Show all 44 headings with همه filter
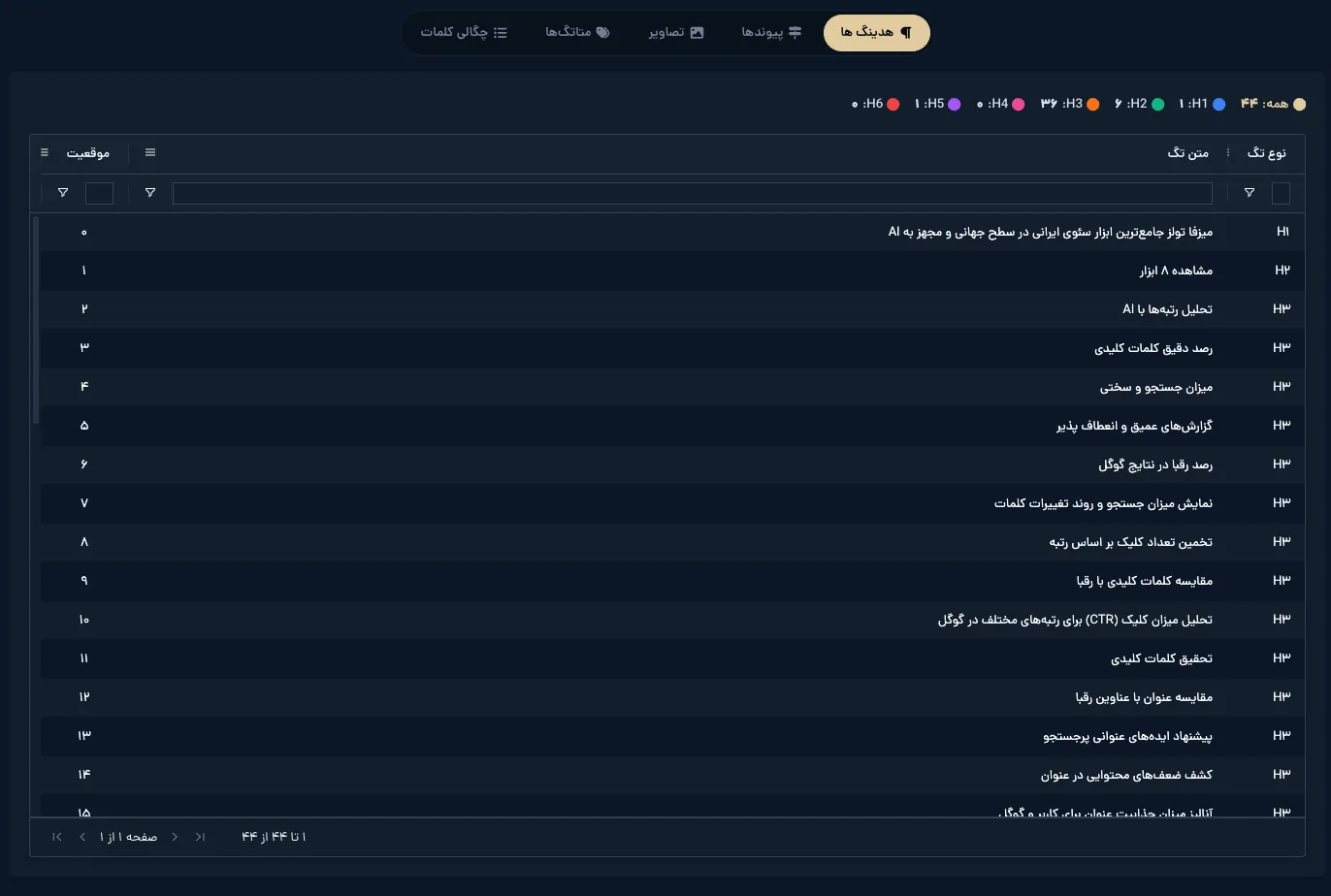 1273,104
